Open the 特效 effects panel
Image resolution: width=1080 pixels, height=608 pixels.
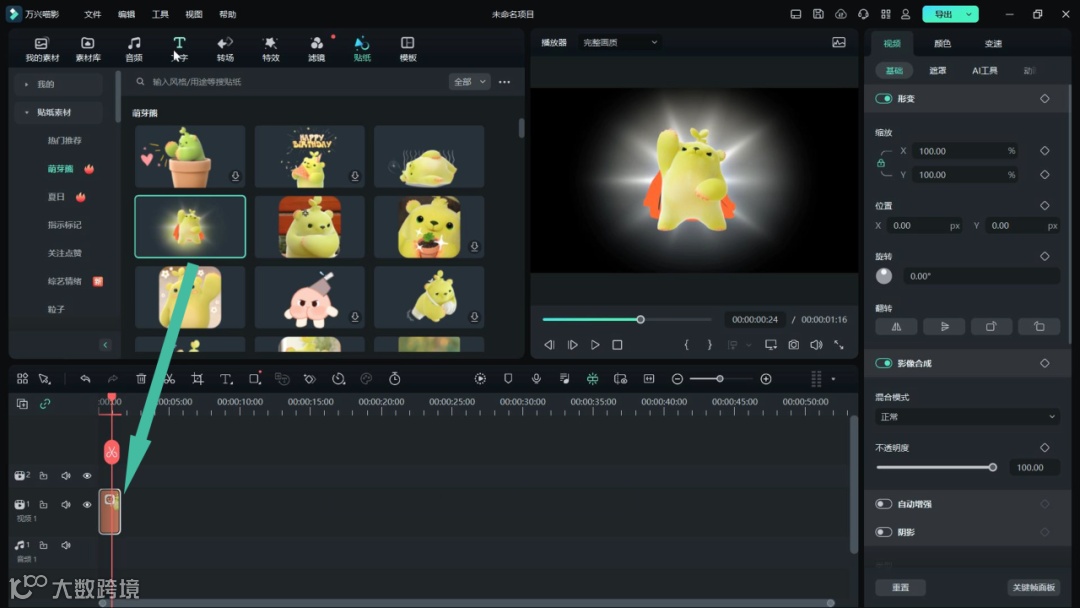[x=271, y=49]
